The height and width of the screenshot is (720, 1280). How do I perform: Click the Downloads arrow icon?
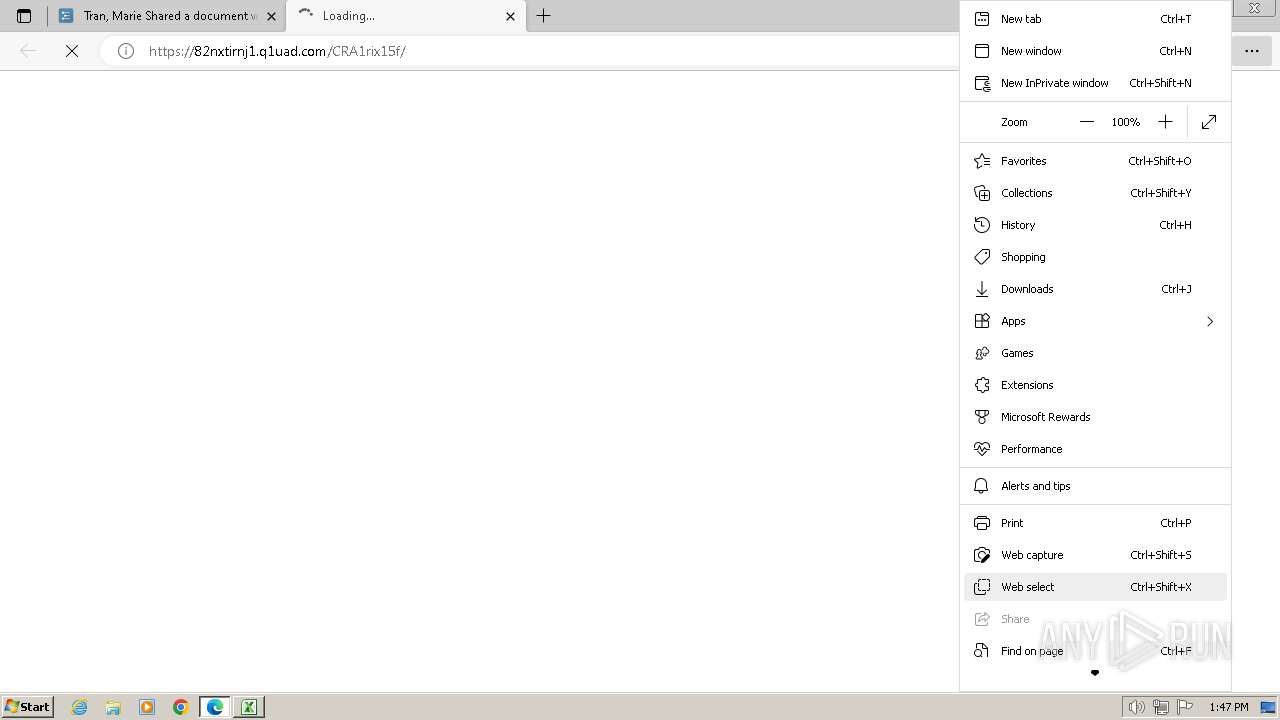[982, 289]
